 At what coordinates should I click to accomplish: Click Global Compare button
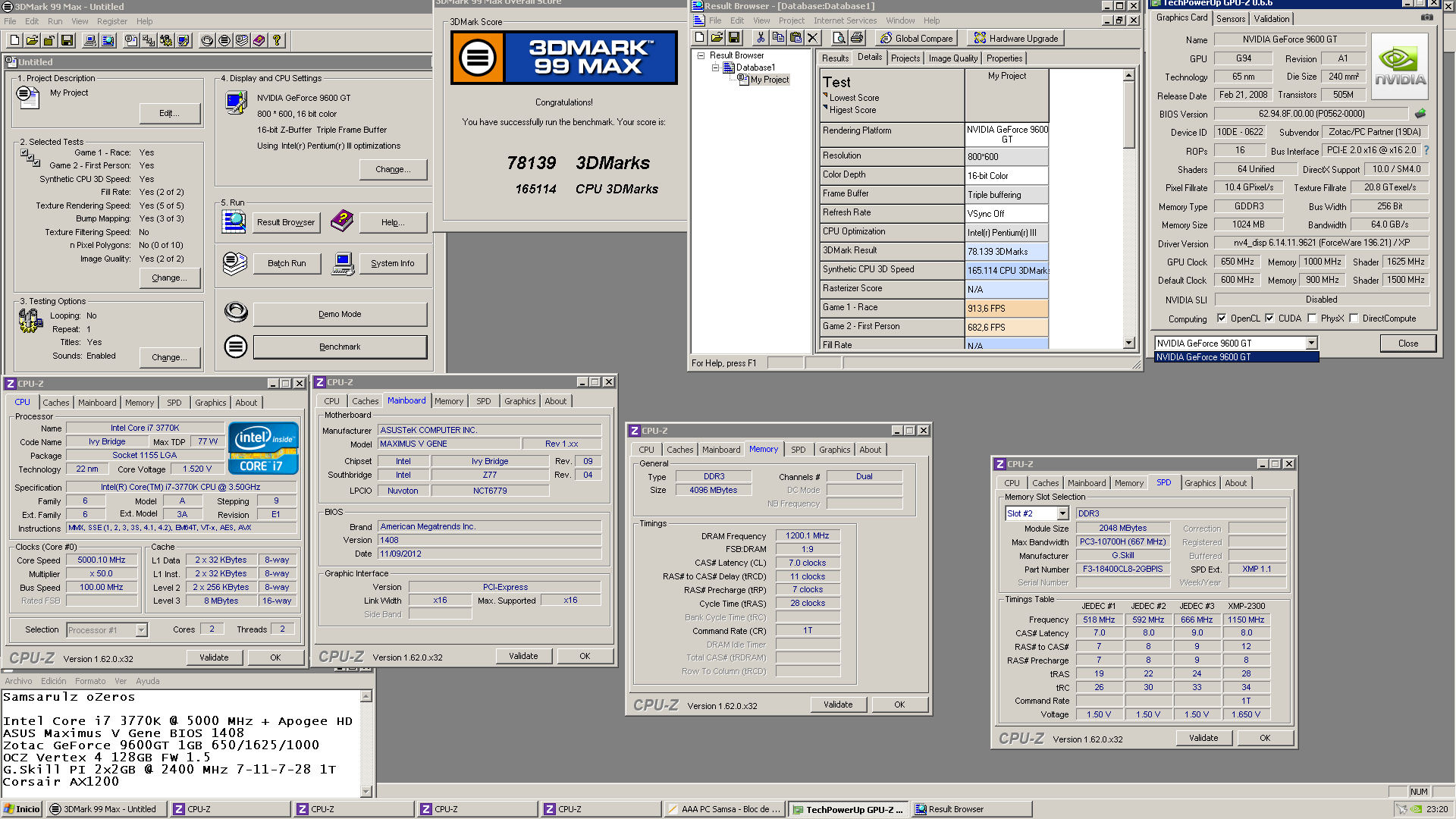pyautogui.click(x=916, y=38)
